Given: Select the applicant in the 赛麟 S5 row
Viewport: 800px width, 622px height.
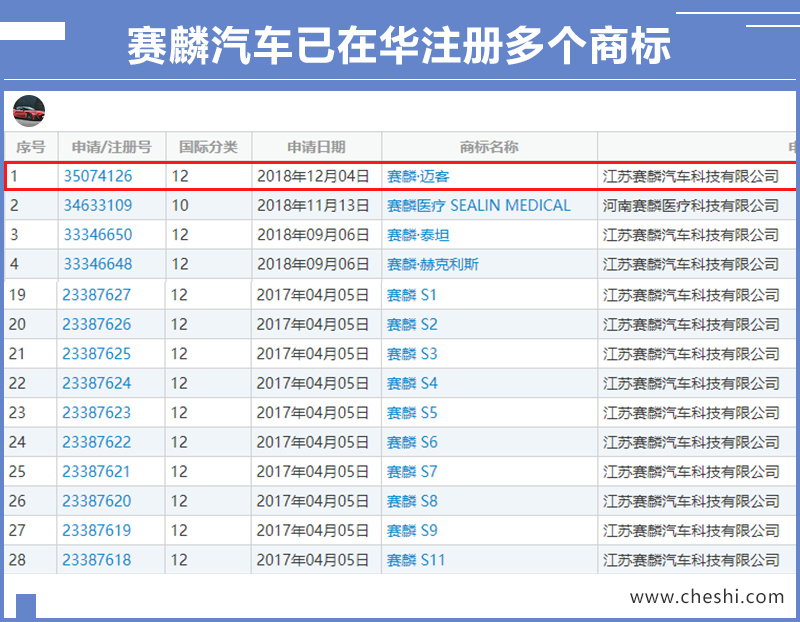Looking at the screenshot, I should click(691, 413).
